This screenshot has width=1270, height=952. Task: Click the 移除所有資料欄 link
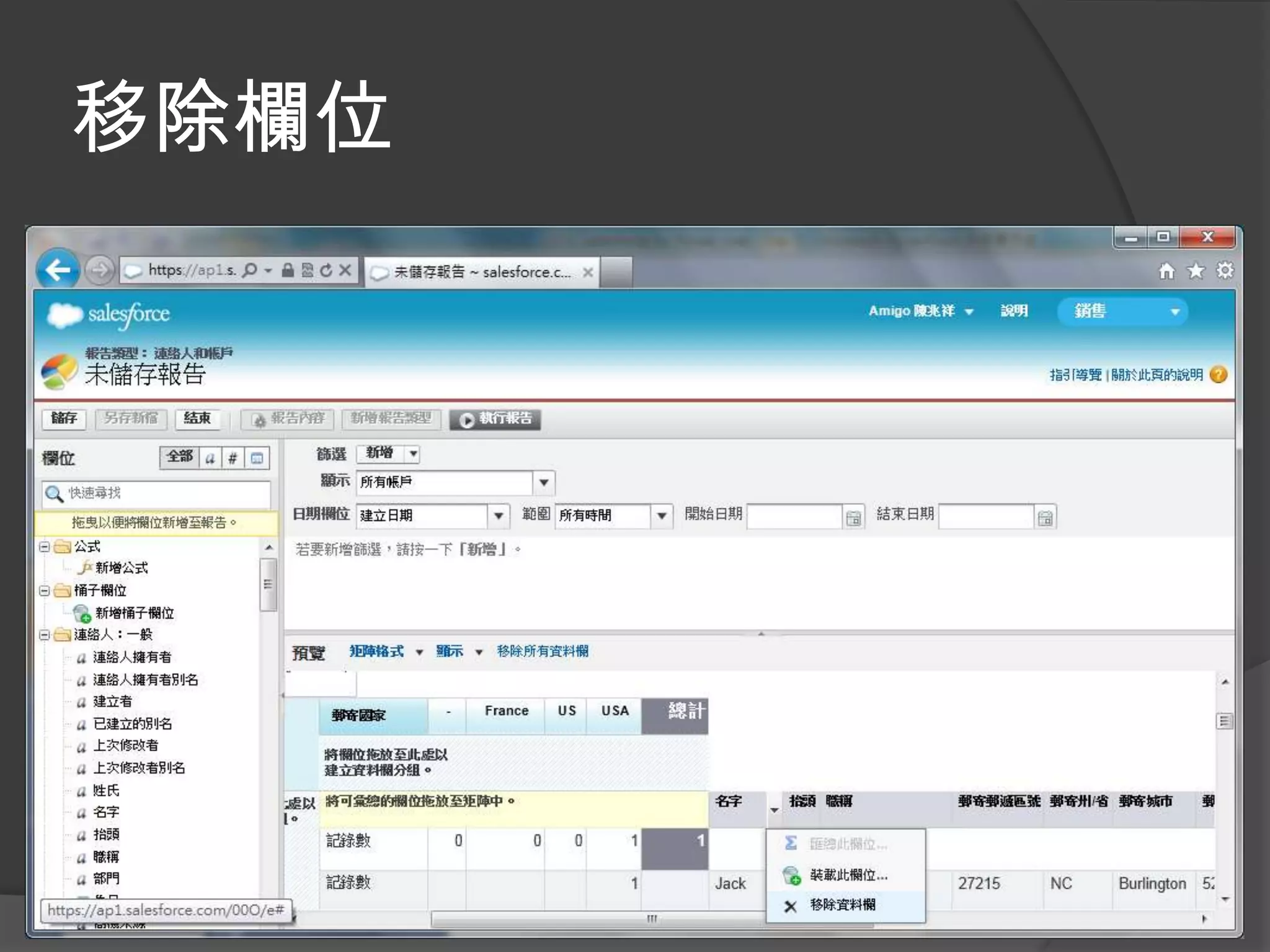(x=543, y=651)
